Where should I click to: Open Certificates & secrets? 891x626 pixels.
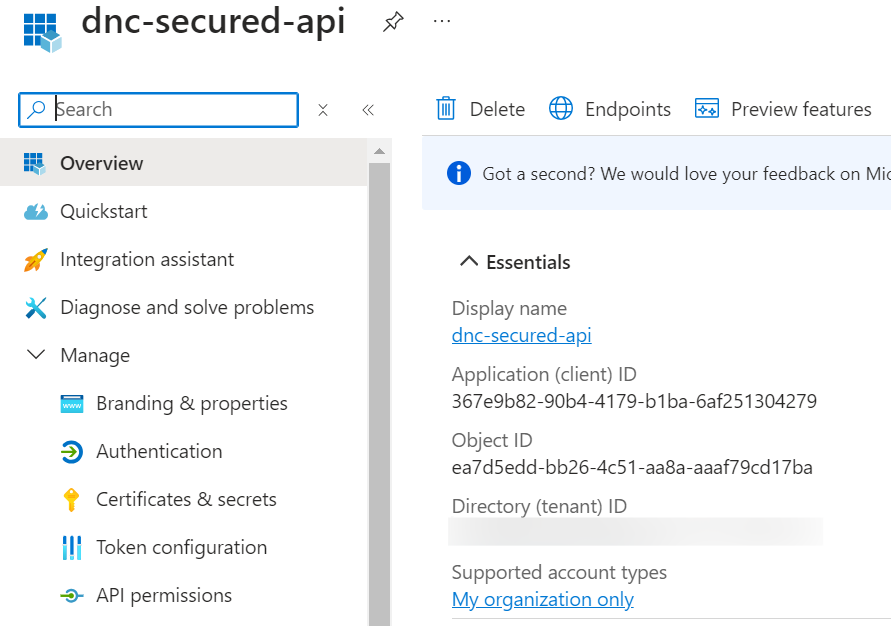pos(184,500)
